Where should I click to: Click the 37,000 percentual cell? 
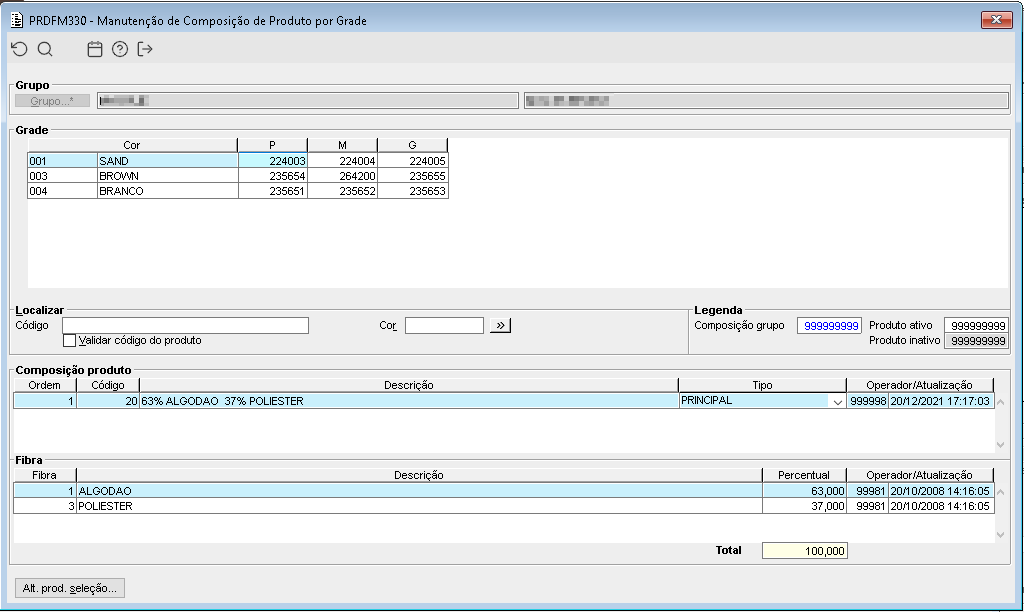805,506
